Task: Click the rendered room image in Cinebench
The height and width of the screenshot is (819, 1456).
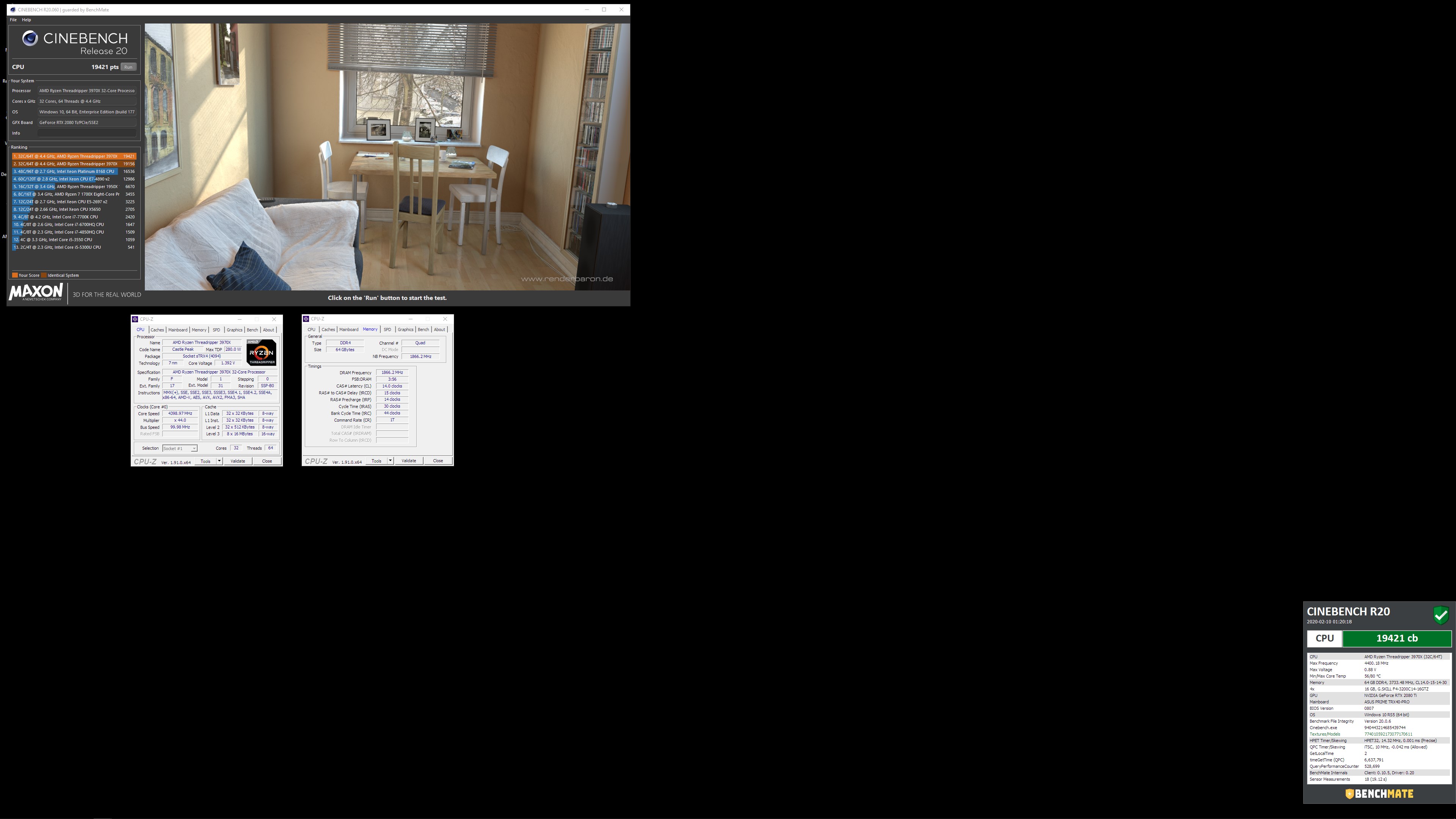Action: (x=387, y=157)
